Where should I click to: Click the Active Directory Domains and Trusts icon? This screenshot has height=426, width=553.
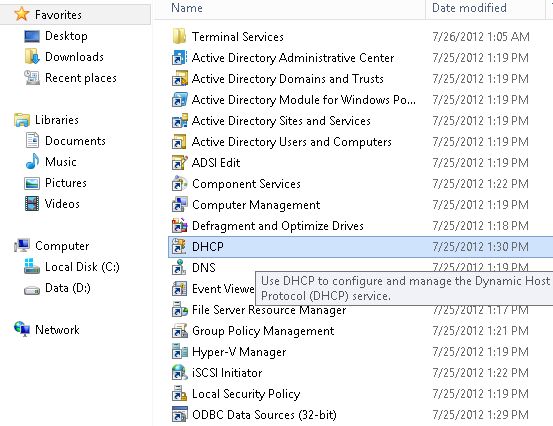tap(180, 79)
